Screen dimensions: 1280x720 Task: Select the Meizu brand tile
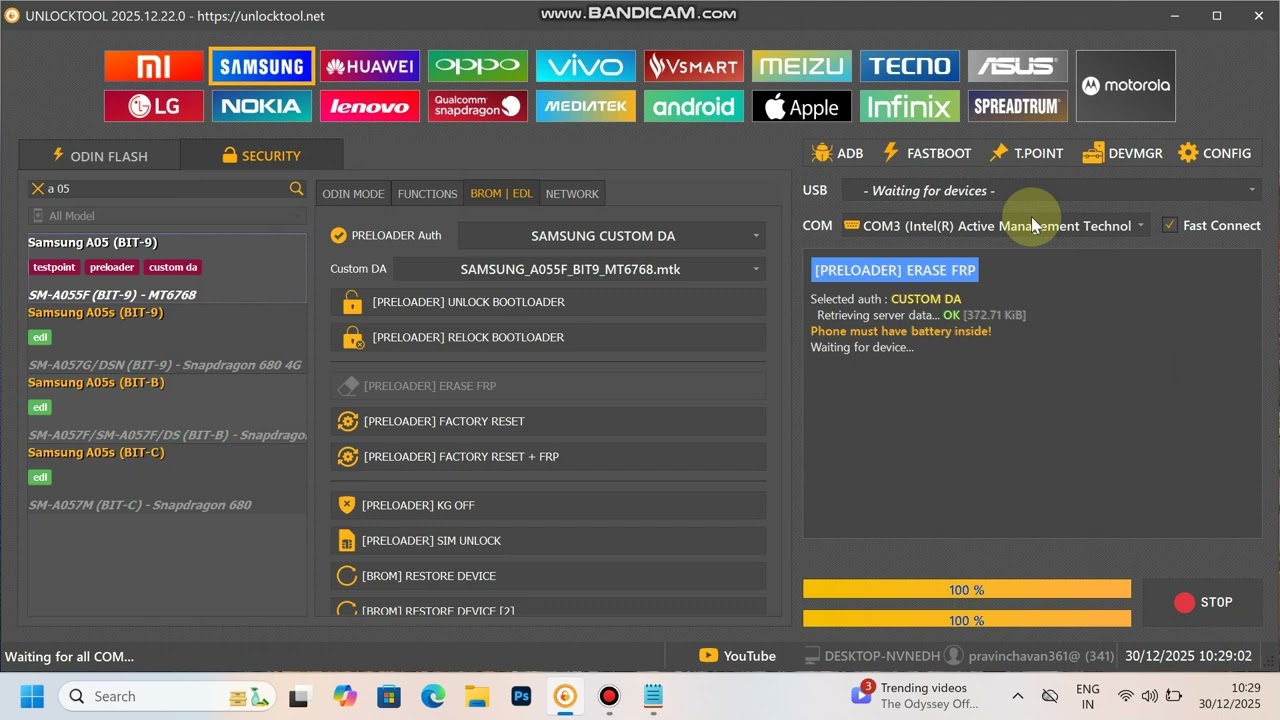tap(802, 66)
